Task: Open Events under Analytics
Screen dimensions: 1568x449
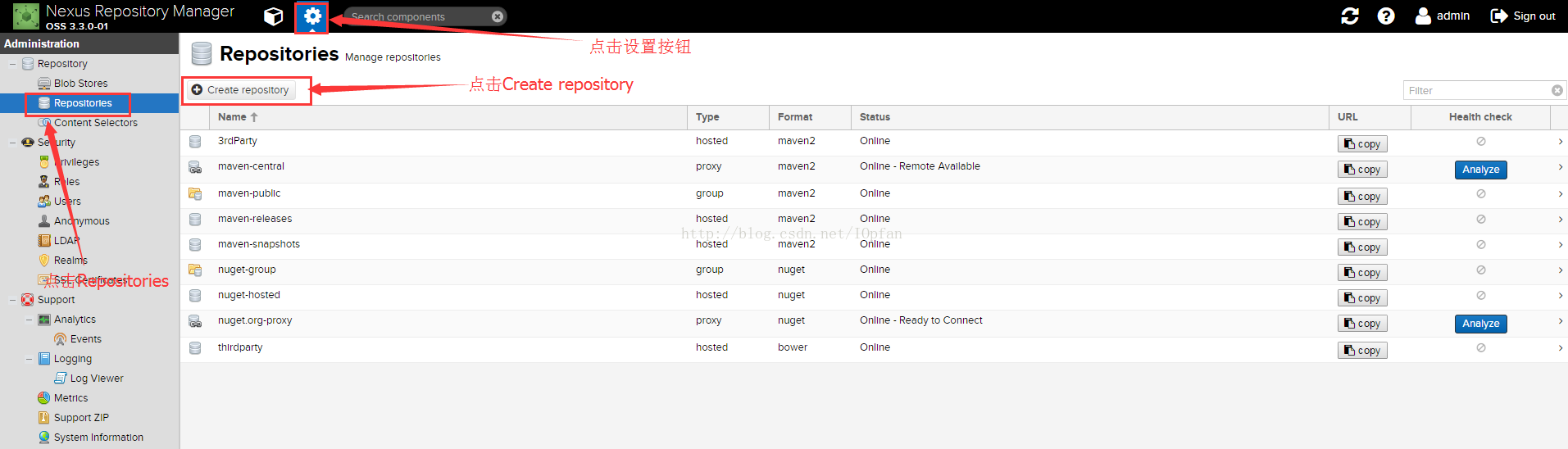Action: tap(85, 339)
